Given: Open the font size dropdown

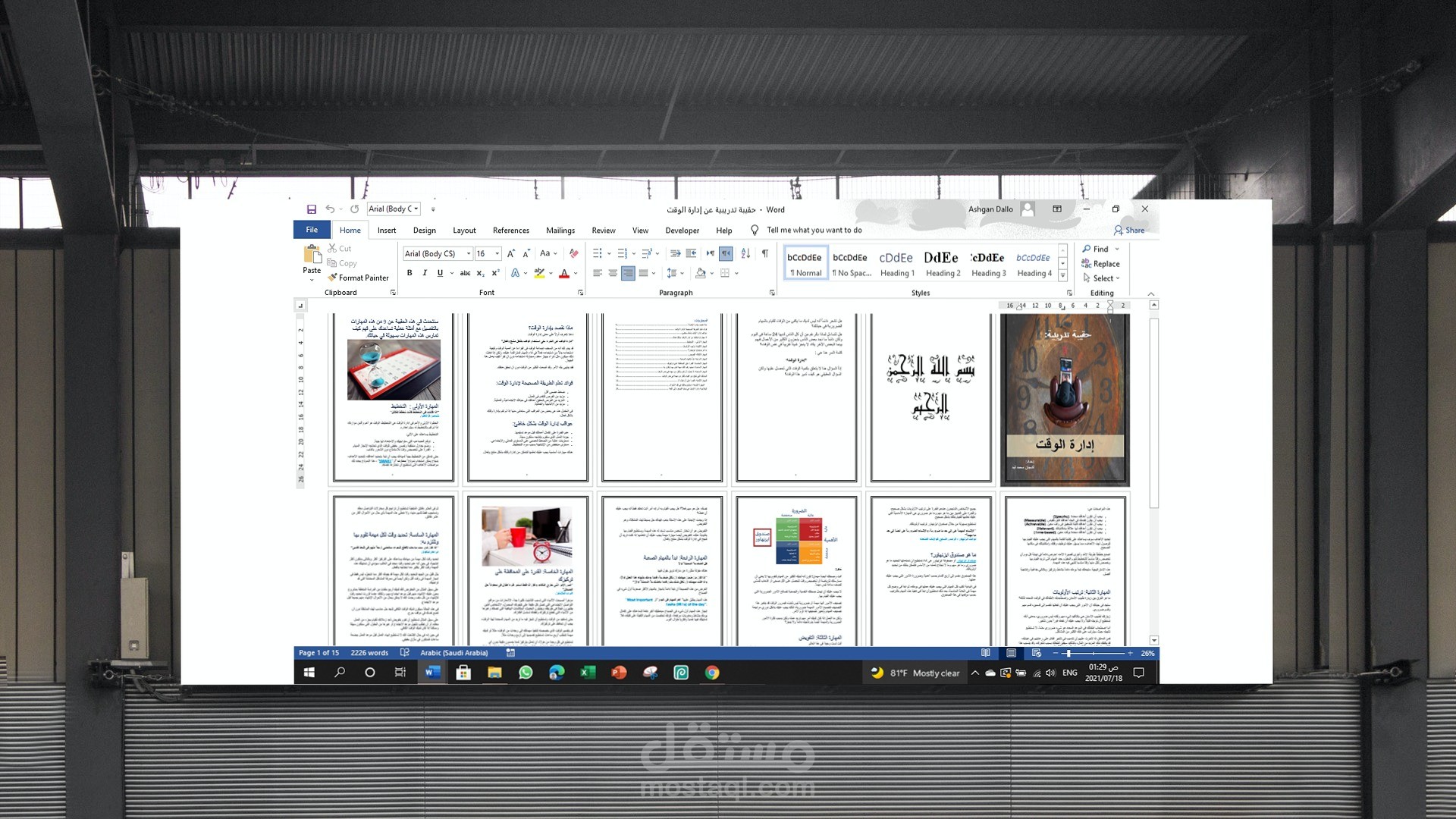Looking at the screenshot, I should coord(497,253).
